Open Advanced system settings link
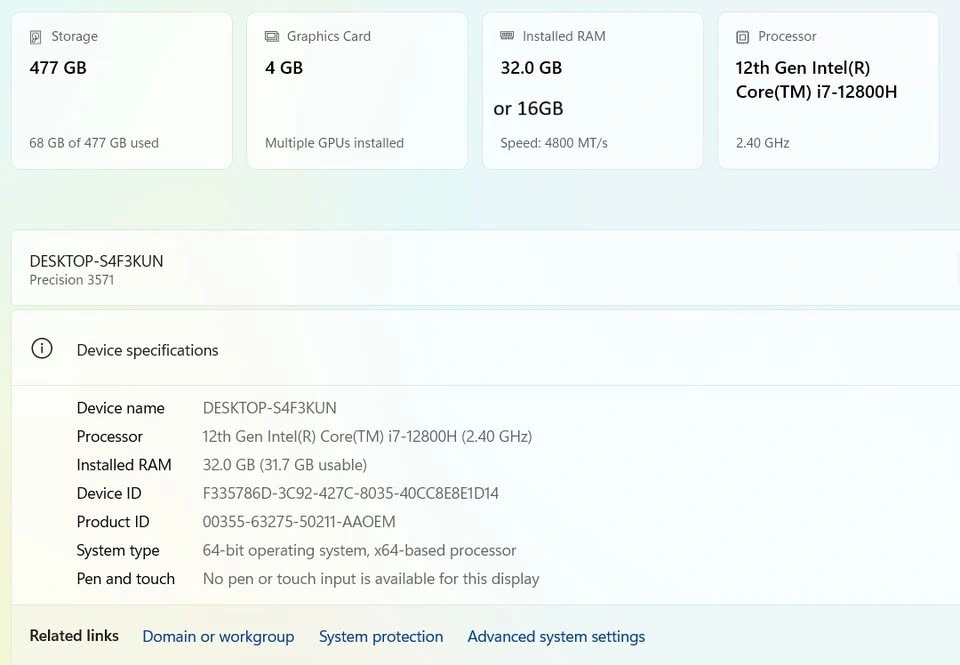This screenshot has width=960, height=665. (556, 636)
